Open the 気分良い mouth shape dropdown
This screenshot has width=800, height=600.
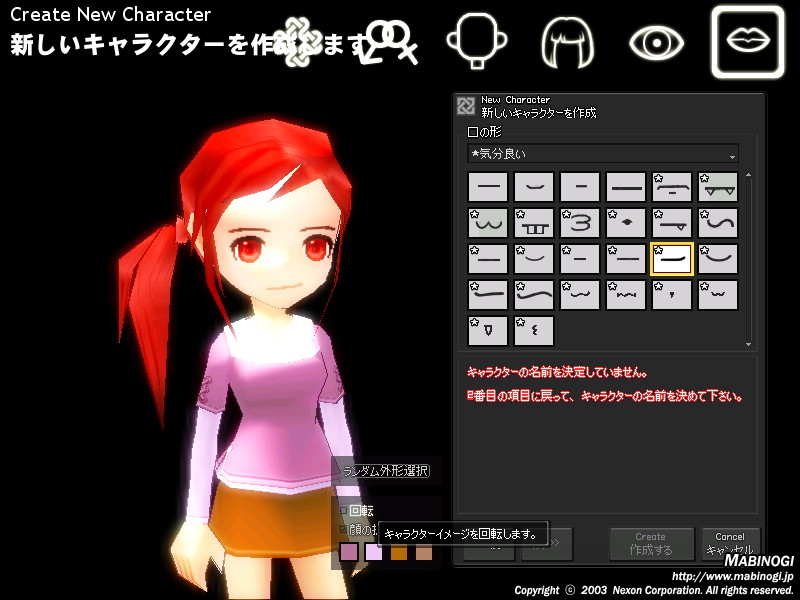[603, 154]
